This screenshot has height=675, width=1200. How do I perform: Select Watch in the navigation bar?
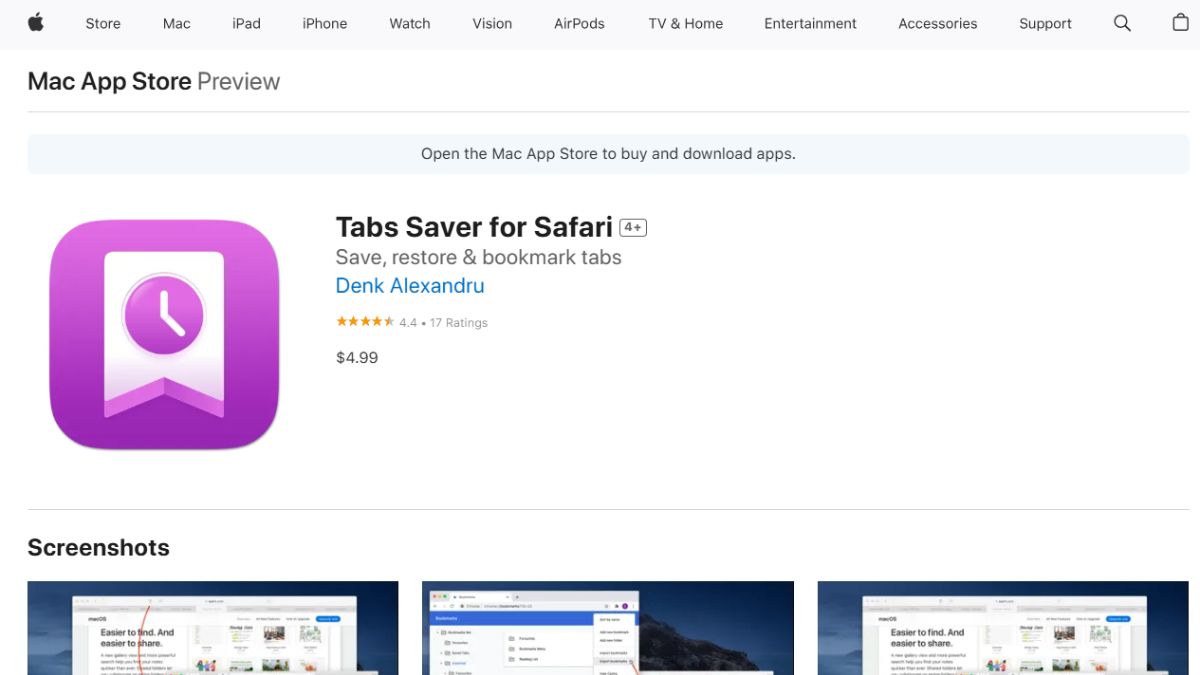pos(409,23)
